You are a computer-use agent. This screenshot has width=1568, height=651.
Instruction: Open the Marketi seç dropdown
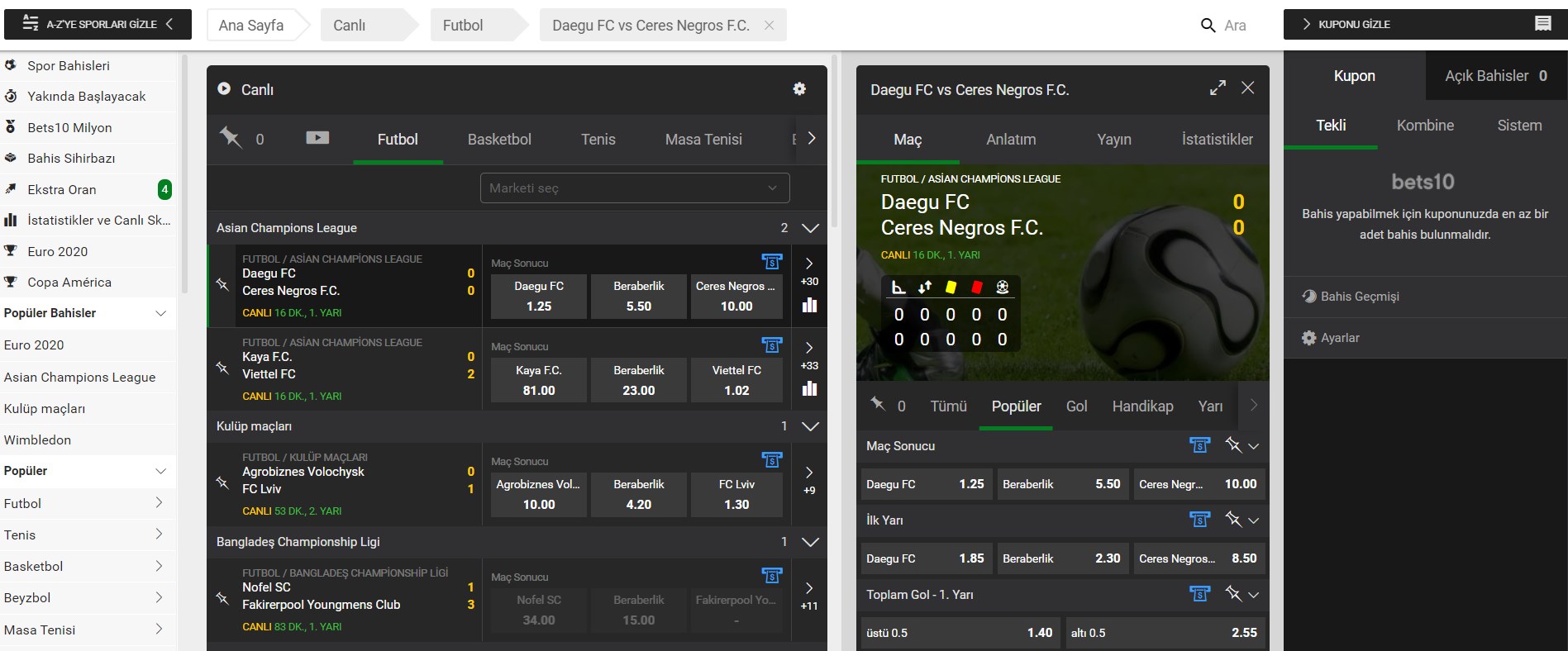point(635,188)
